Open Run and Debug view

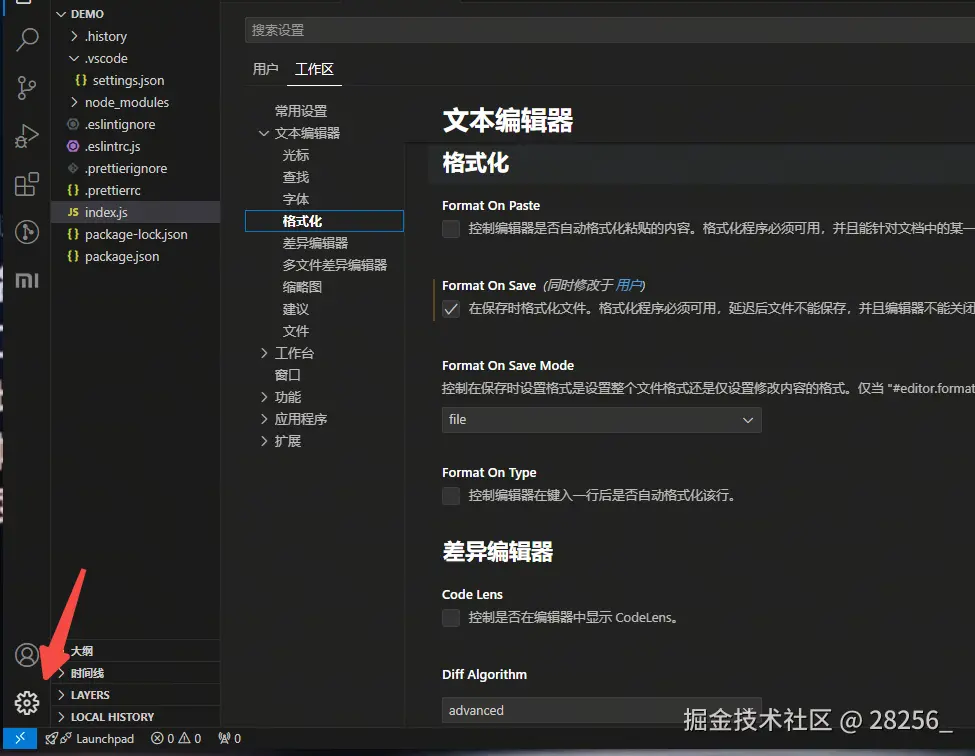[27, 136]
